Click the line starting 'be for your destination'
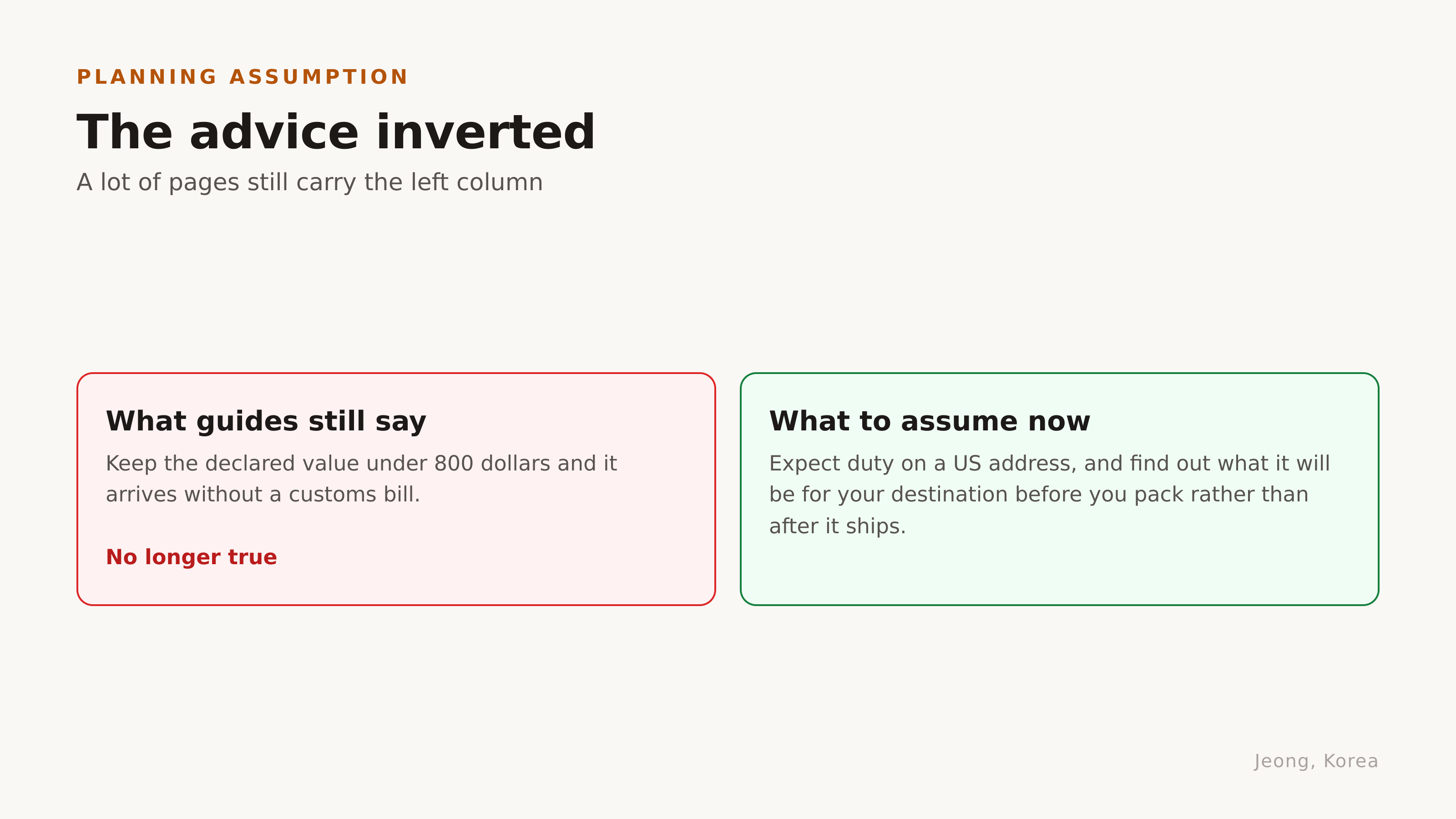This screenshot has width=1456, height=819. [1039, 495]
